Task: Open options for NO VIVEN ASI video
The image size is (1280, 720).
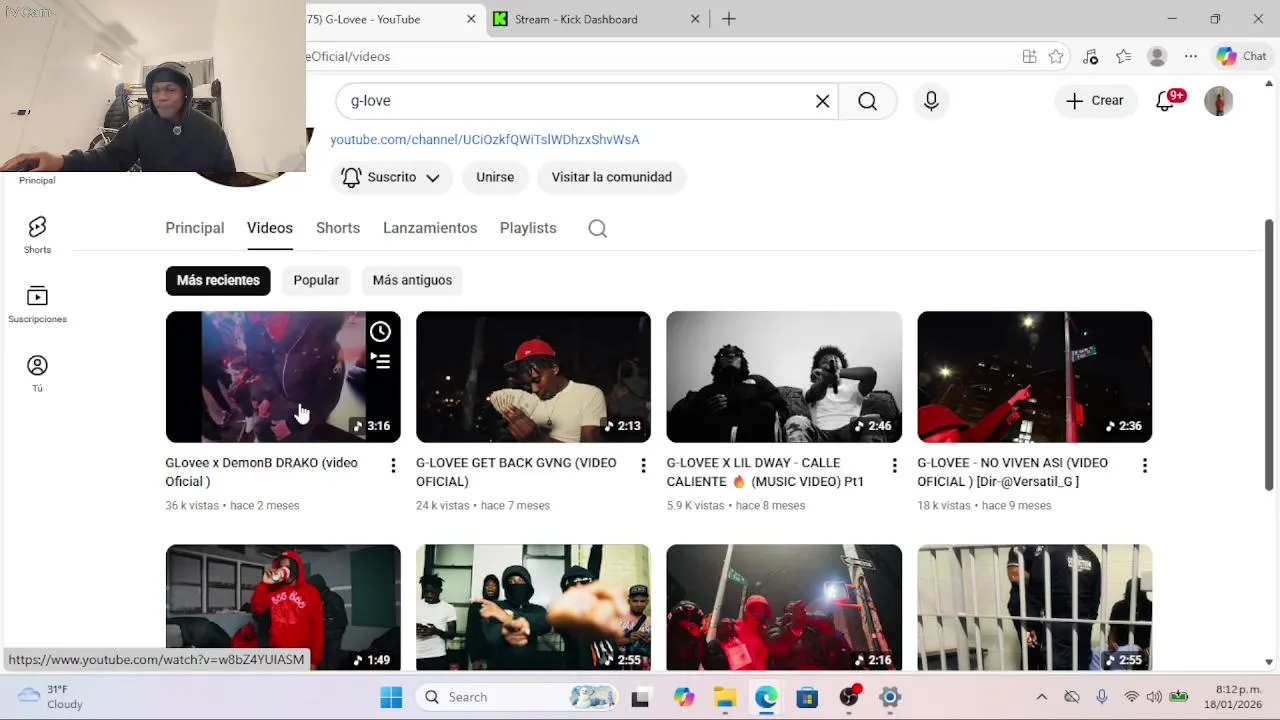Action: point(1144,465)
